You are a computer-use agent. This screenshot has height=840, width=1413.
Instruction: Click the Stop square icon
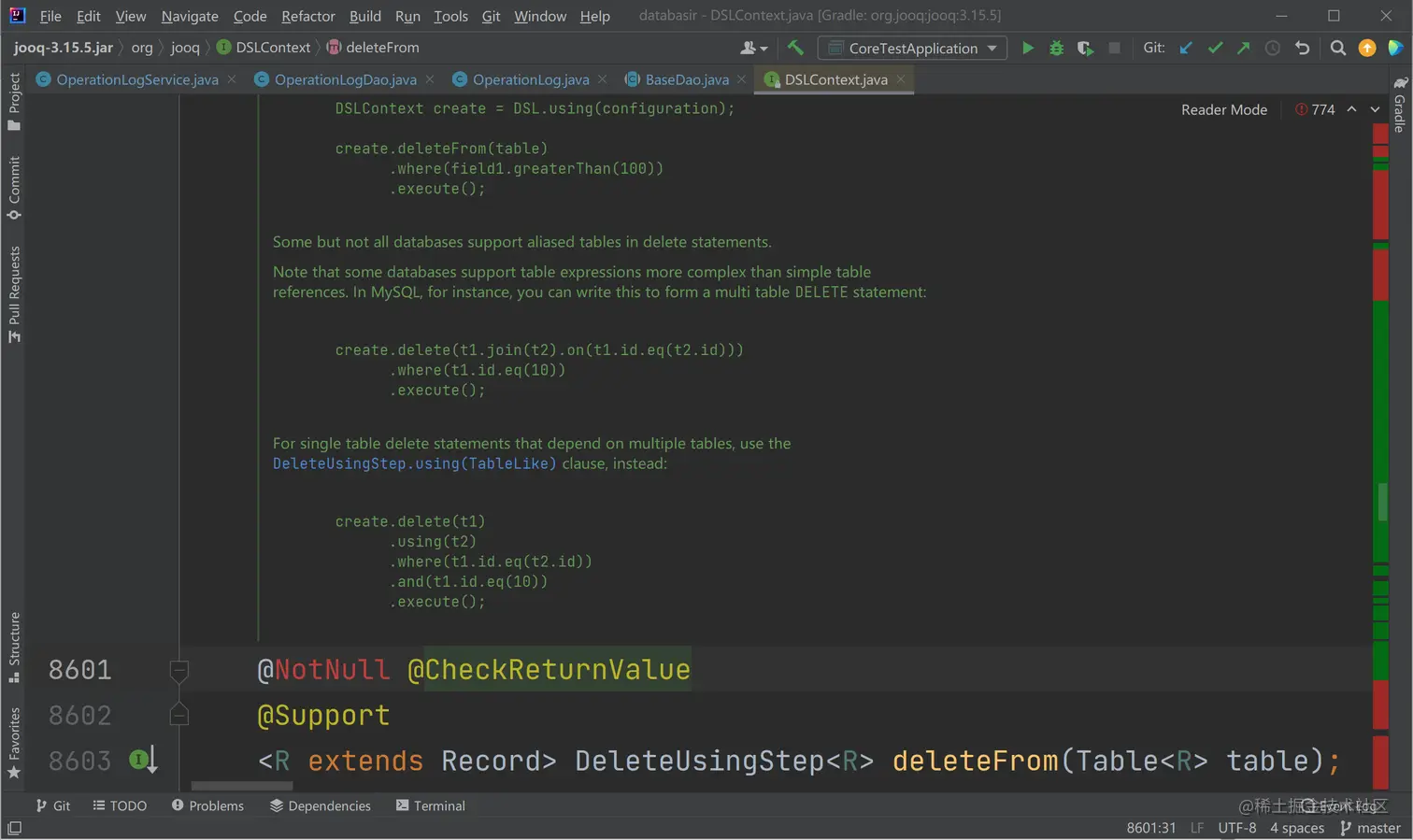tap(1114, 48)
